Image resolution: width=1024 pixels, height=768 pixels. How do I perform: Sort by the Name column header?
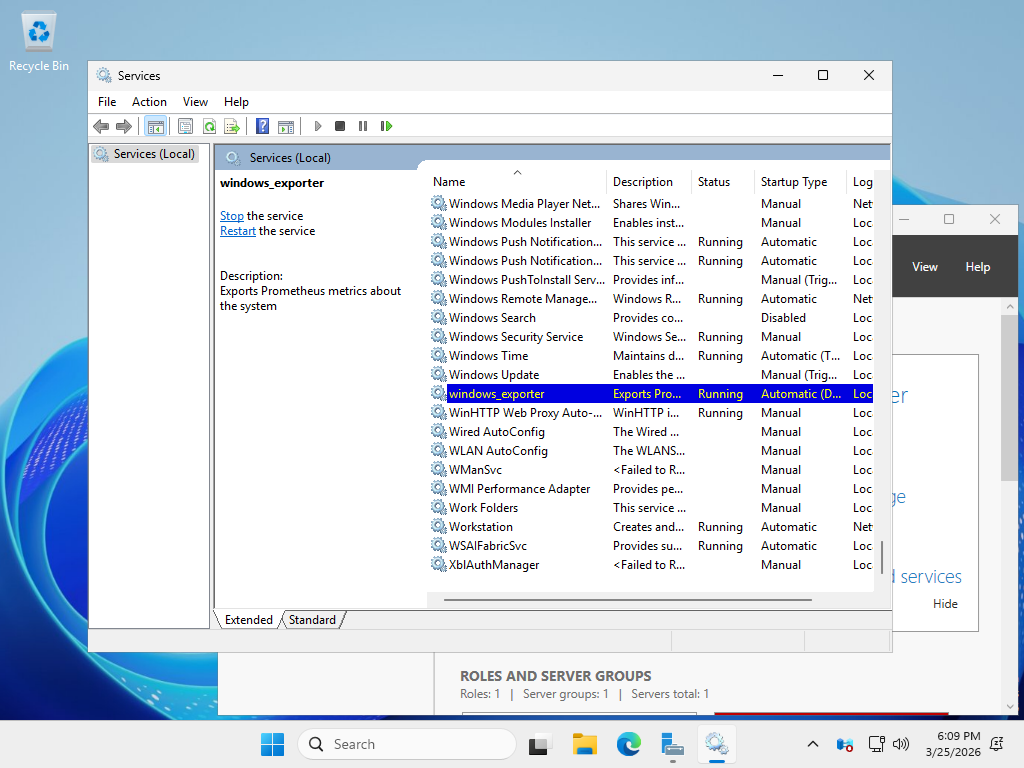point(516,182)
